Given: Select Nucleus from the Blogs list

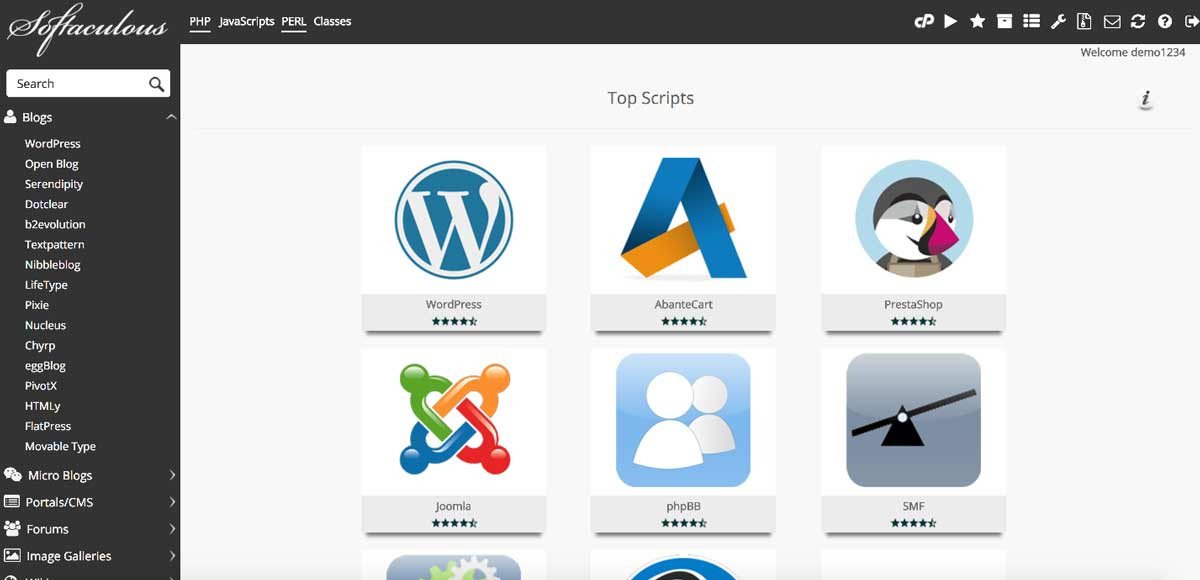Looking at the screenshot, I should point(46,325).
